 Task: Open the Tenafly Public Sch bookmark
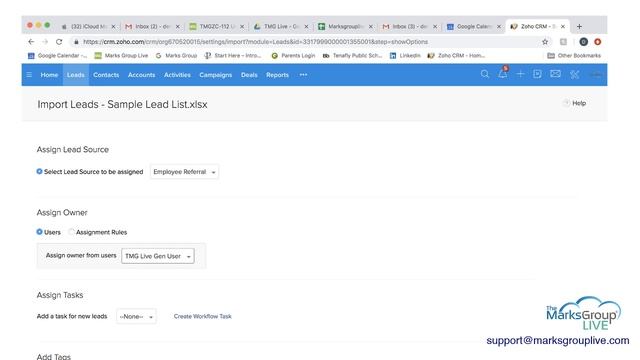pyautogui.click(x=352, y=56)
